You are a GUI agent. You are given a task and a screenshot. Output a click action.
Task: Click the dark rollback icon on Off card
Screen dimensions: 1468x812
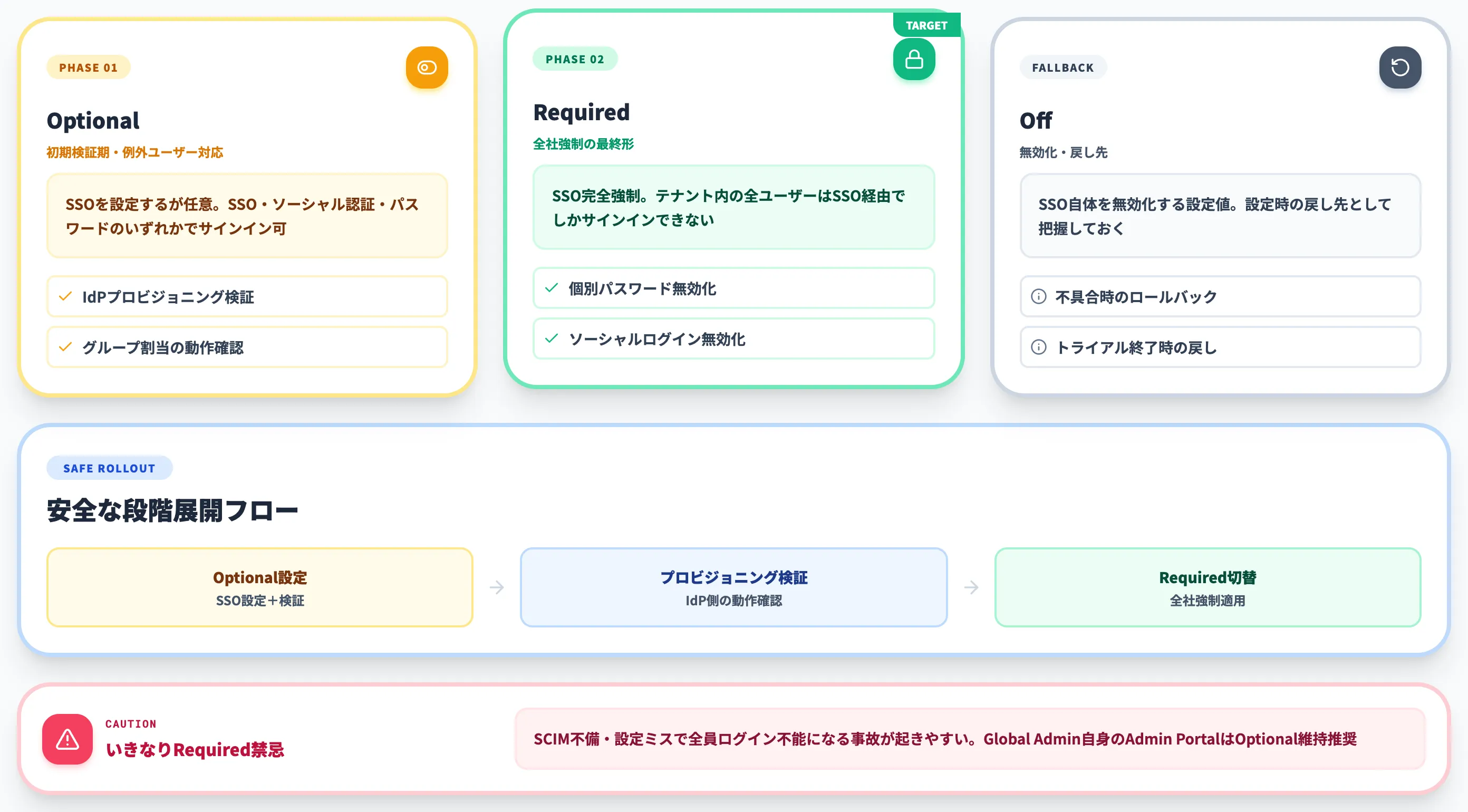pos(1400,67)
